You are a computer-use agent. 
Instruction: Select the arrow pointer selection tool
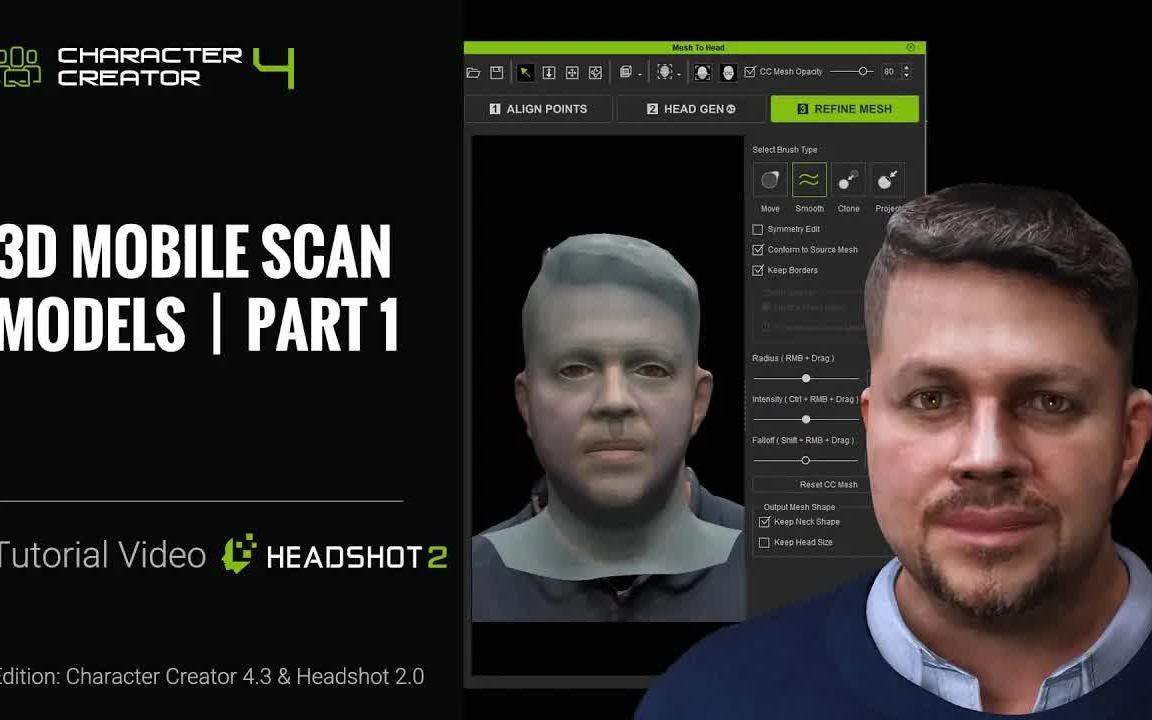(x=525, y=72)
